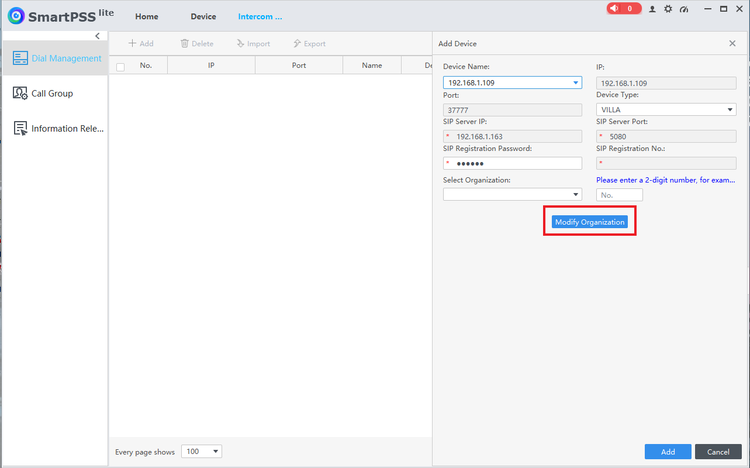Image resolution: width=750 pixels, height=468 pixels.
Task: Click the SIP Registration Password field
Action: tap(513, 163)
